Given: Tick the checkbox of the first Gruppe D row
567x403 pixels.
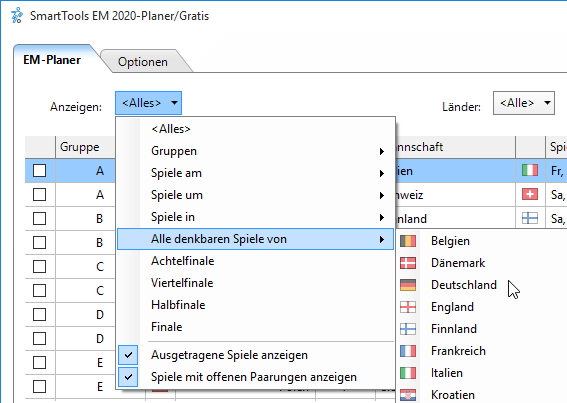Looking at the screenshot, I should coord(39,314).
